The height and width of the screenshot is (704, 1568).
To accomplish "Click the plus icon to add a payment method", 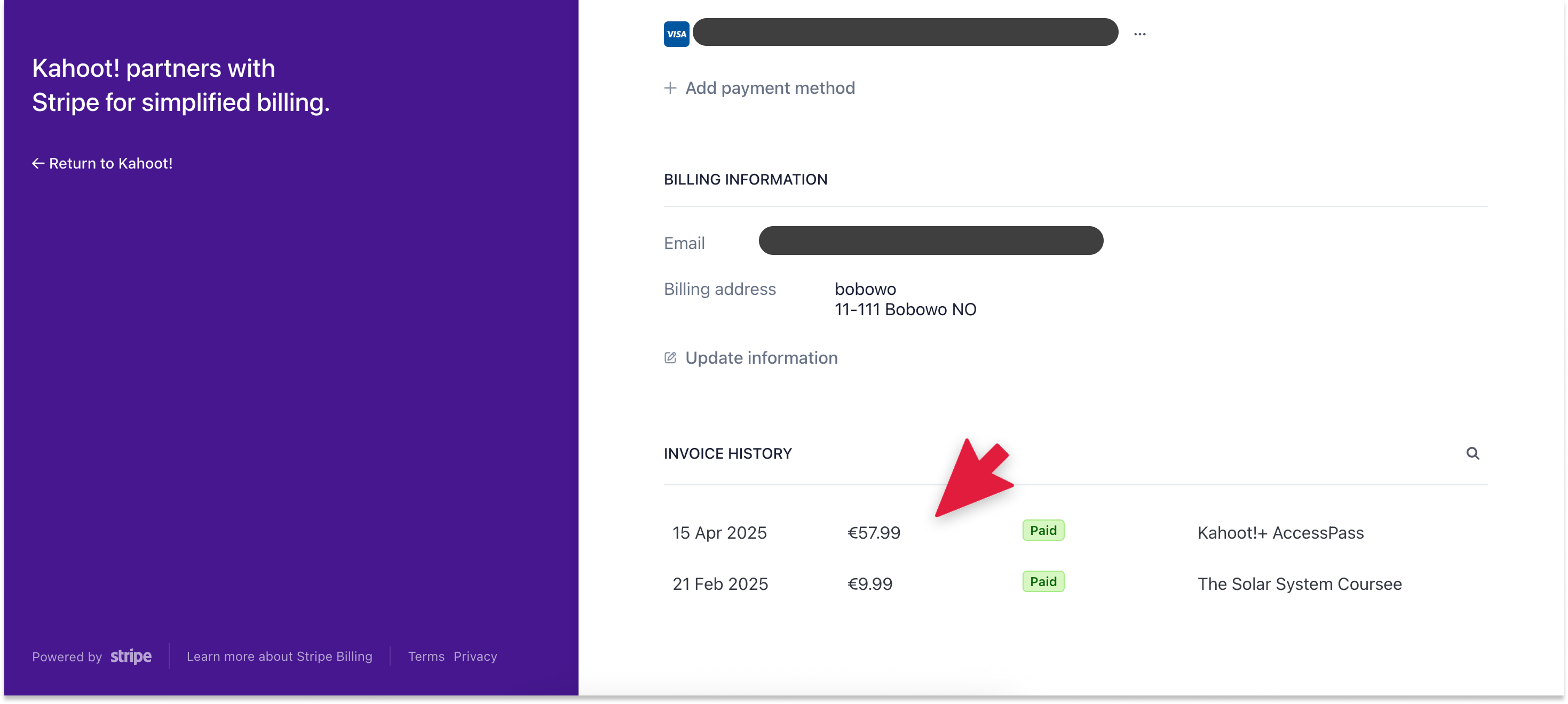I will [x=670, y=87].
